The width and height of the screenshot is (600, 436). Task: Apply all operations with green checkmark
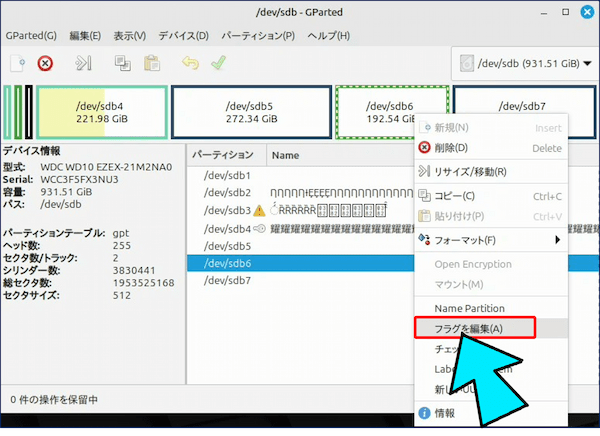218,63
